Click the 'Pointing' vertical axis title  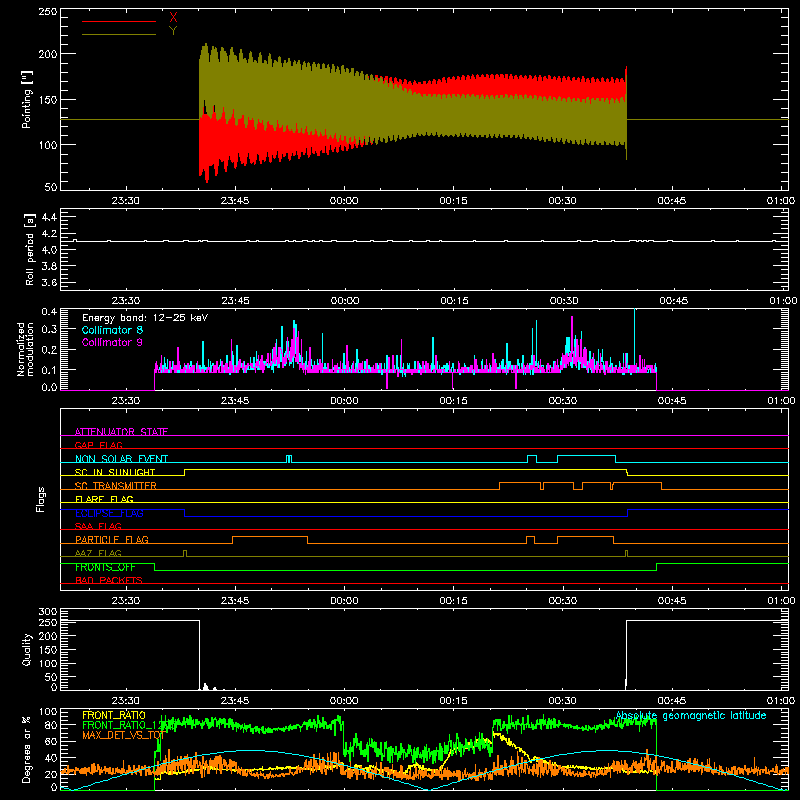pyautogui.click(x=27, y=99)
